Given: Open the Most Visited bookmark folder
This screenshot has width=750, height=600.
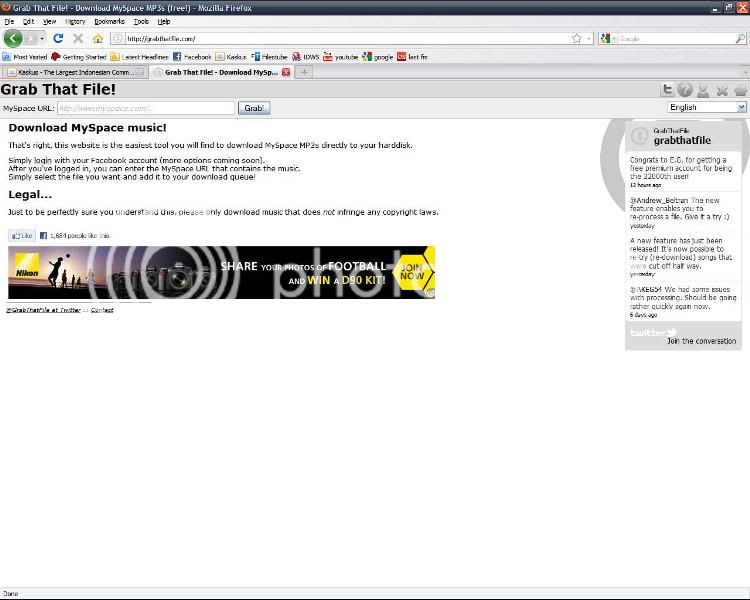Looking at the screenshot, I should [24, 57].
